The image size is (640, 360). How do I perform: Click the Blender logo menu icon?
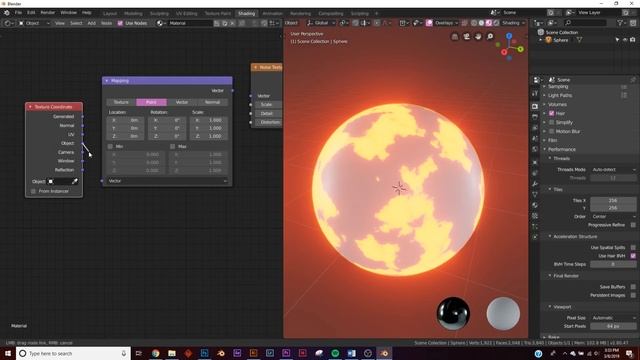[7, 13]
